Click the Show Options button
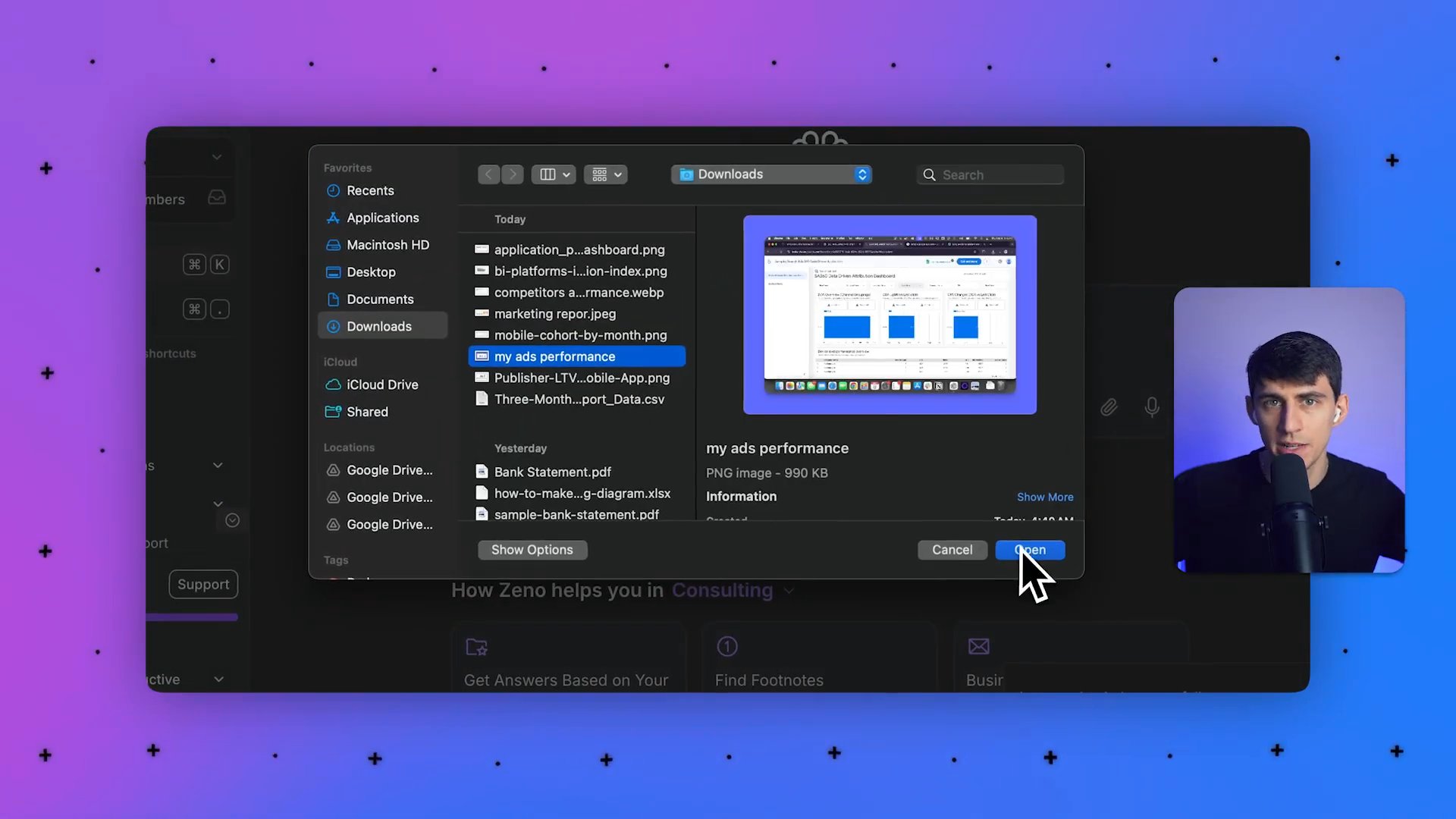 click(x=532, y=550)
